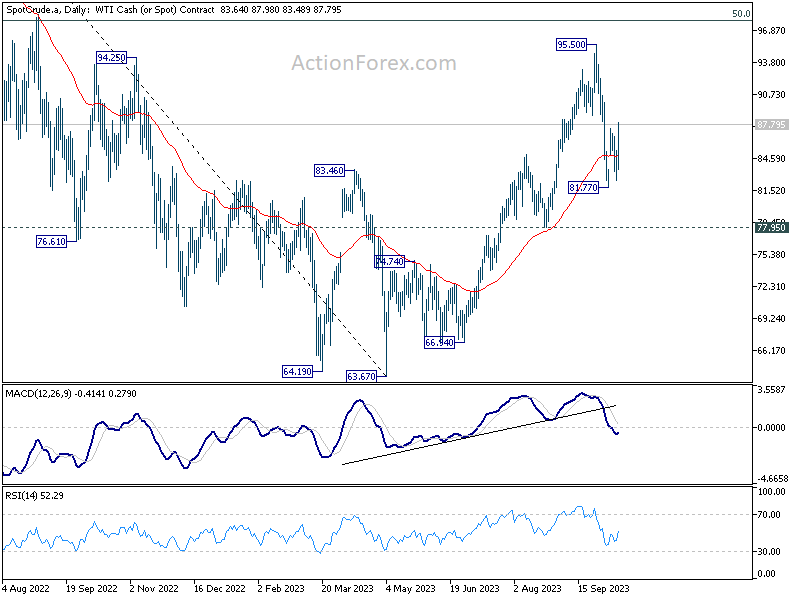800x600 pixels.
Task: Click the 66.170 price axis value
Action: (x=771, y=351)
